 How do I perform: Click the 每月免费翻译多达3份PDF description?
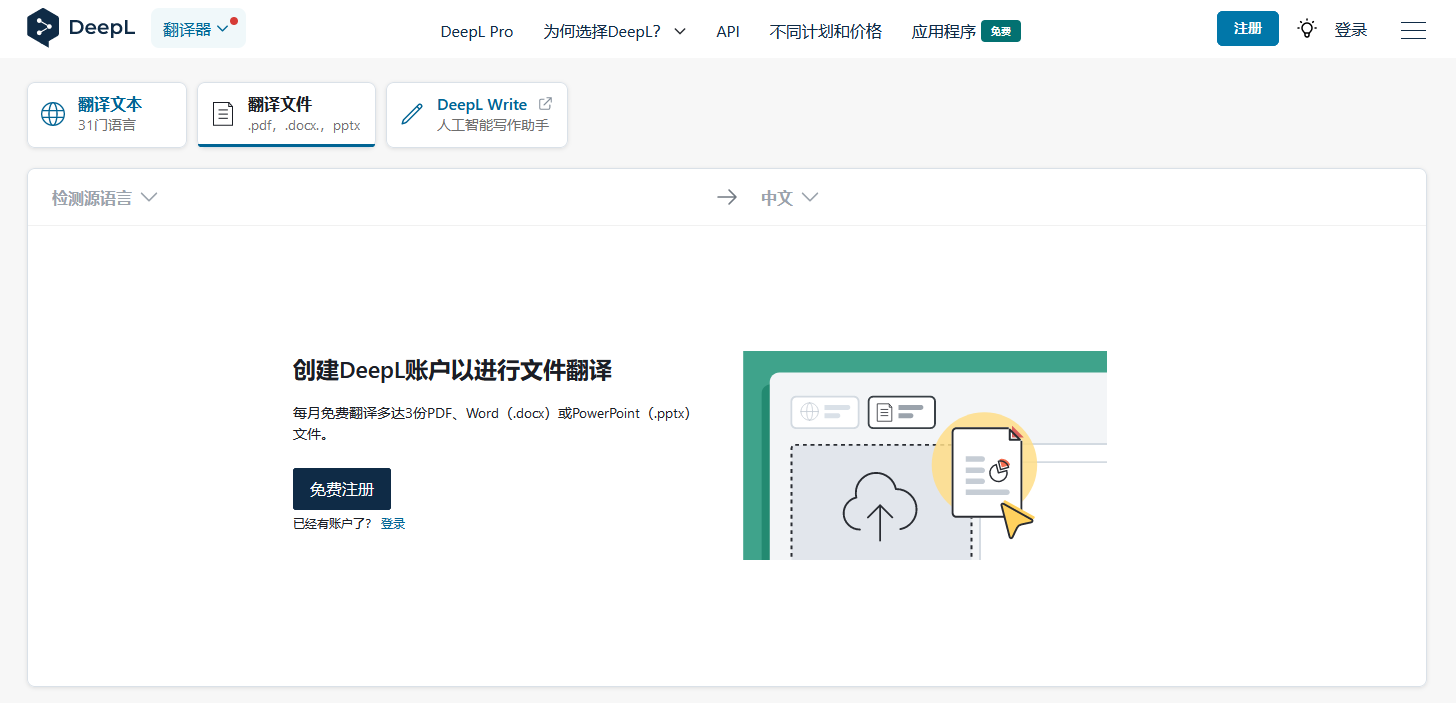point(492,424)
